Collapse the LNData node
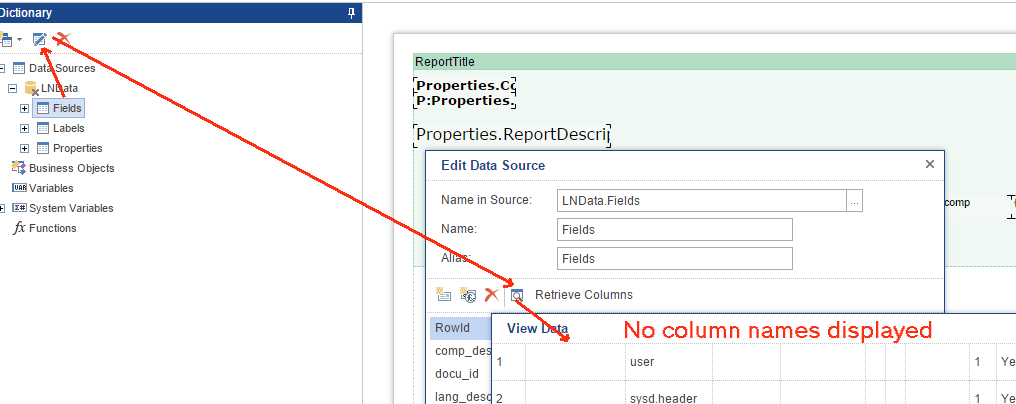This screenshot has width=1016, height=404. pos(12,88)
